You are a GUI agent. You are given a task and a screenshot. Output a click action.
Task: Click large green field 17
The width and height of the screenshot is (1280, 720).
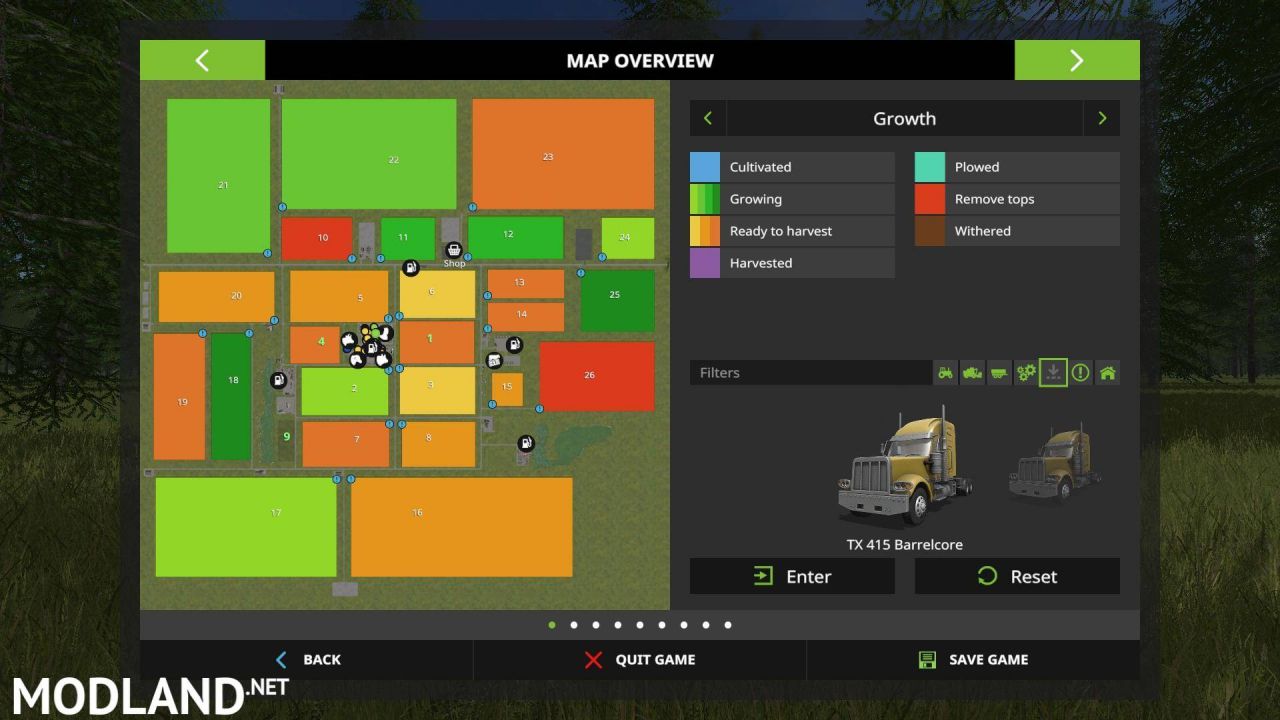[246, 527]
